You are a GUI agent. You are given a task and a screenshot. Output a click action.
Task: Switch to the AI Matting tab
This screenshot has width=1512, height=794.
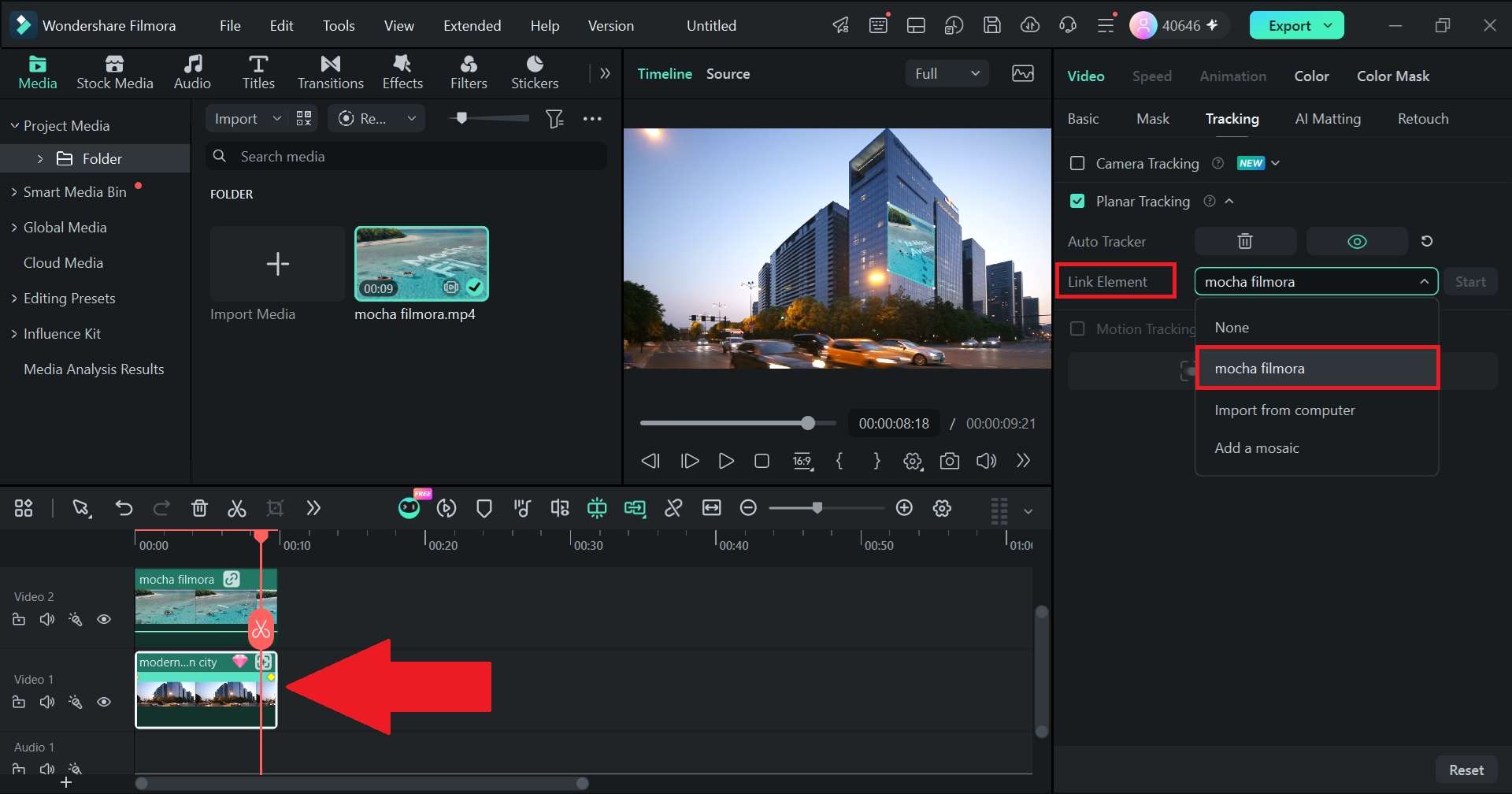click(1328, 119)
